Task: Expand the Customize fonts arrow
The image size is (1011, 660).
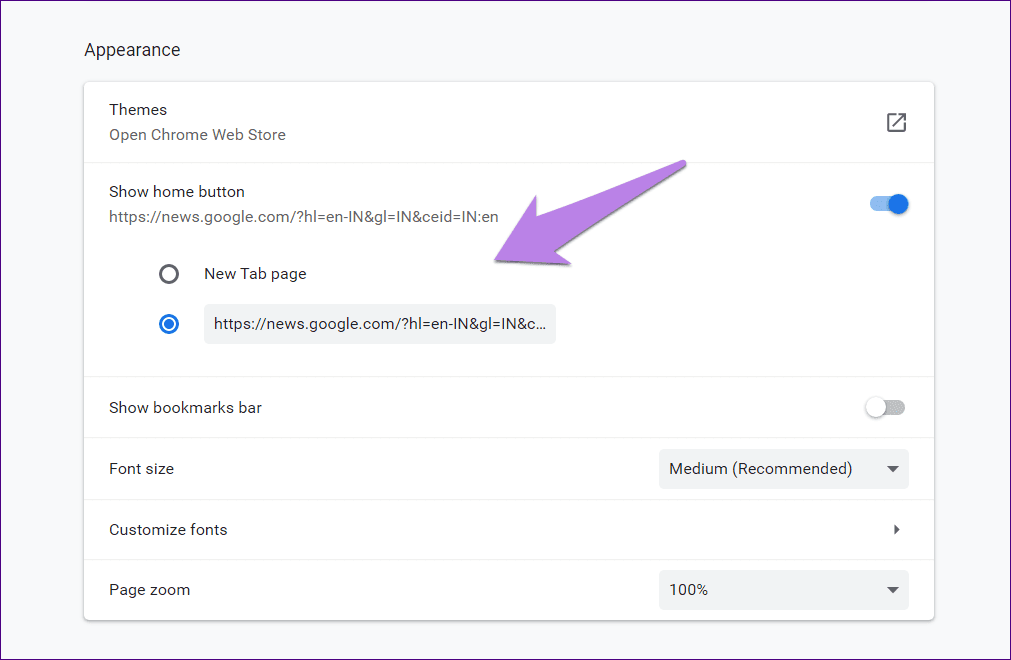Action: pyautogui.click(x=896, y=530)
